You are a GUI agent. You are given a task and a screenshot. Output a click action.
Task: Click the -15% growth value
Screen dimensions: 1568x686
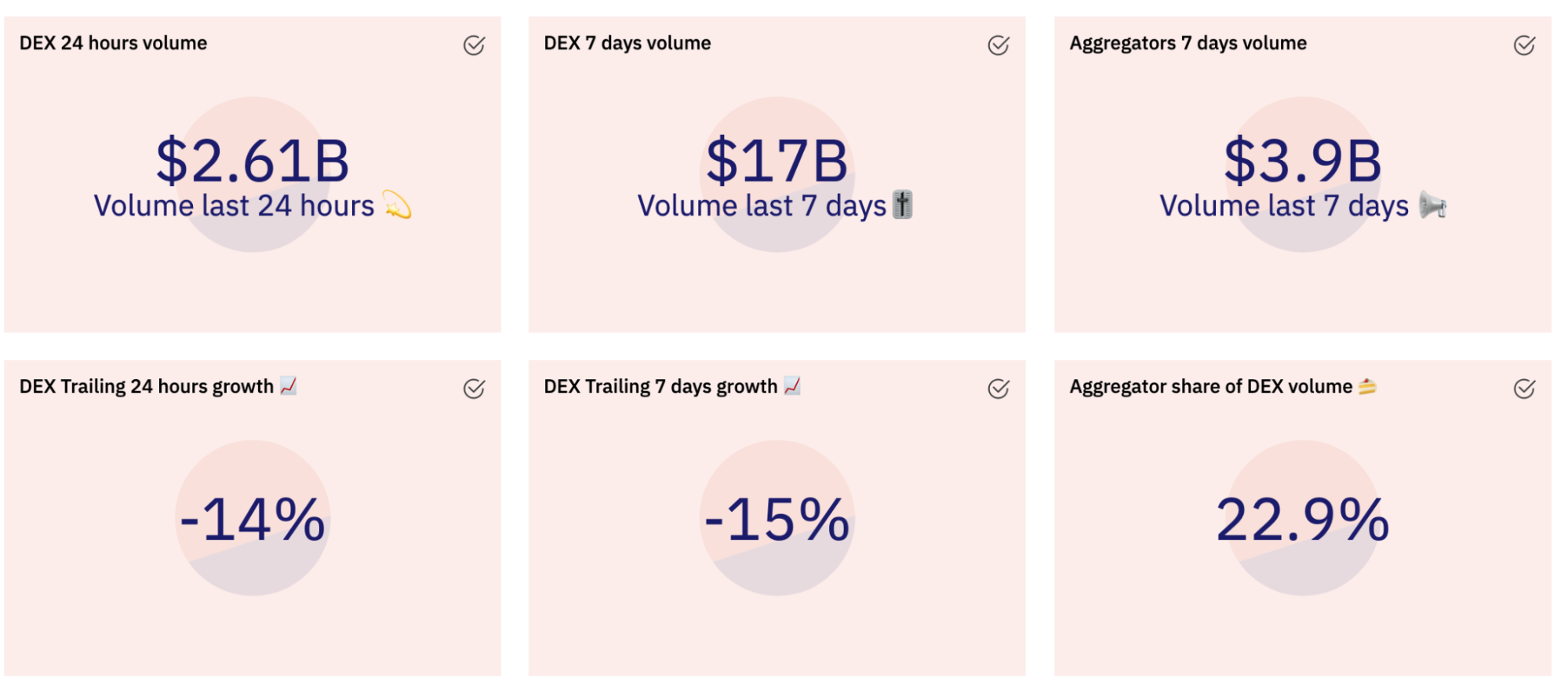click(x=777, y=519)
